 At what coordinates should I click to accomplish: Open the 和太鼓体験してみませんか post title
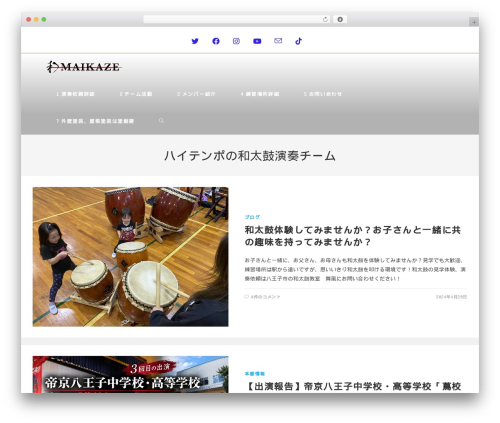(353, 236)
